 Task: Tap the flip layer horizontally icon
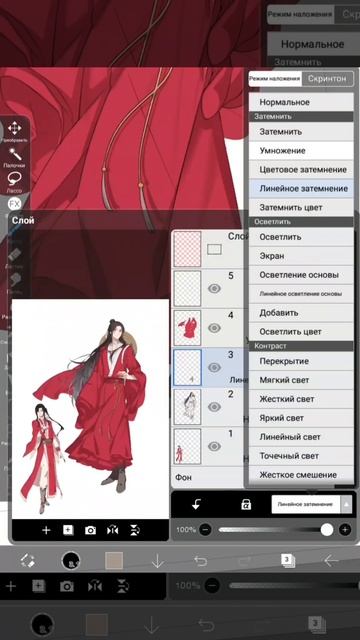point(112,530)
